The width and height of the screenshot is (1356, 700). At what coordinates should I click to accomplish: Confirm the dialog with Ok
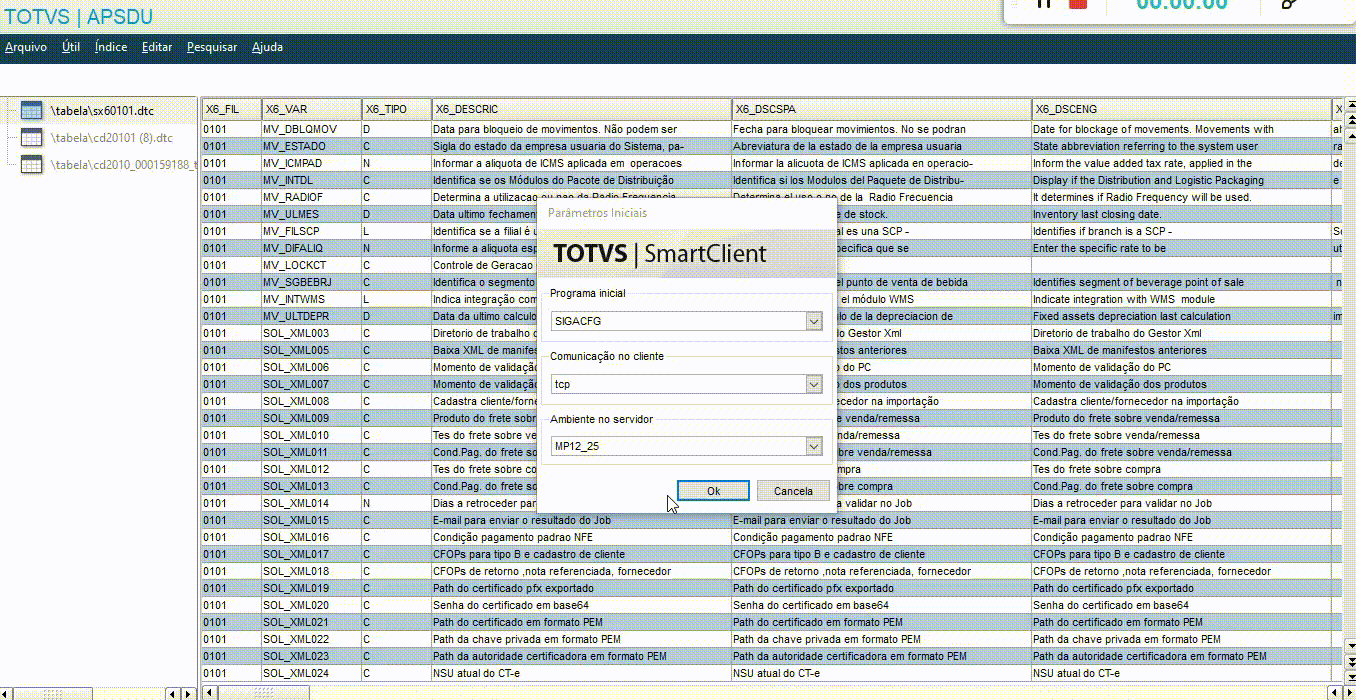[x=713, y=491]
